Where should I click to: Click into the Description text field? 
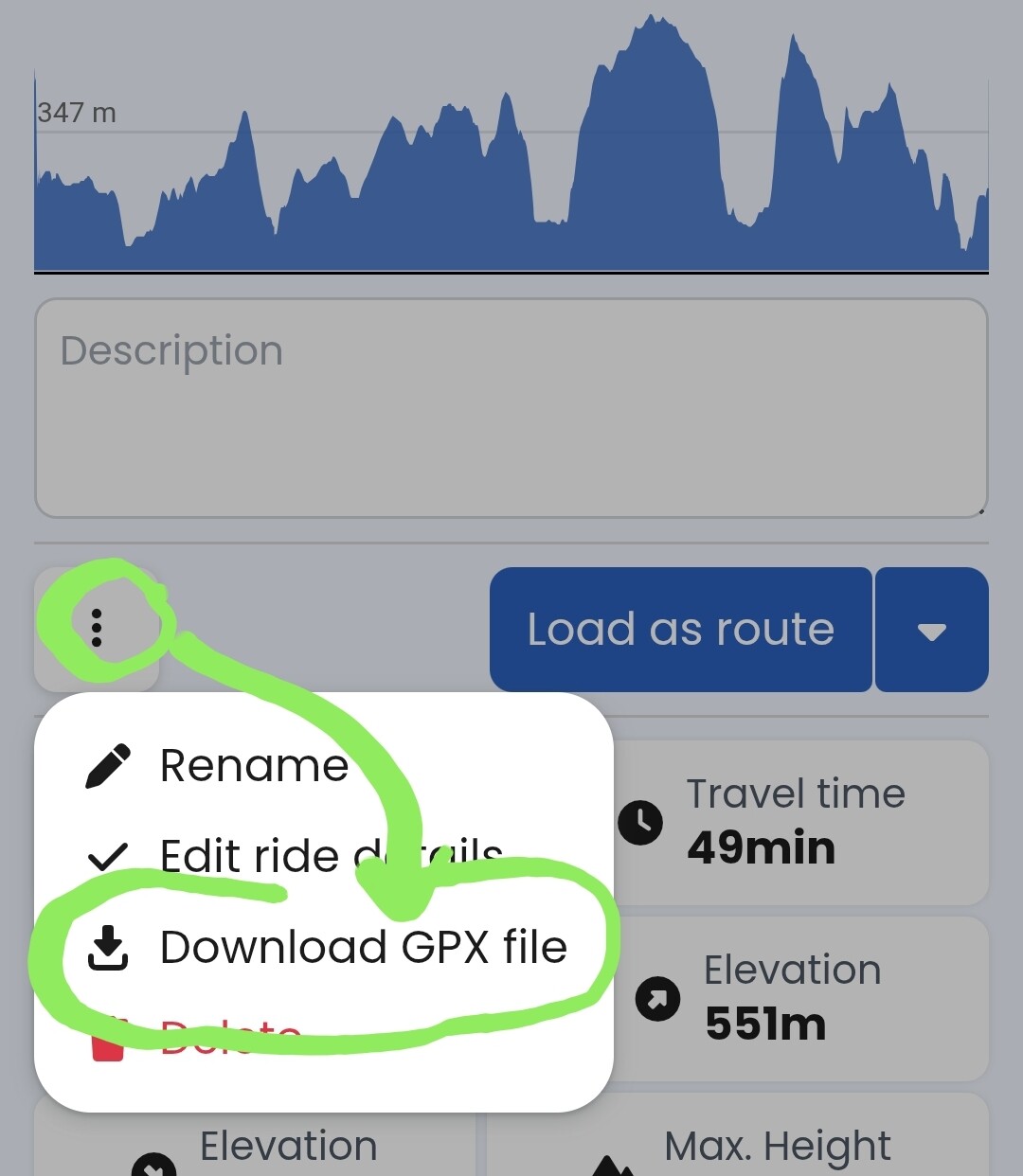pyautogui.click(x=511, y=408)
